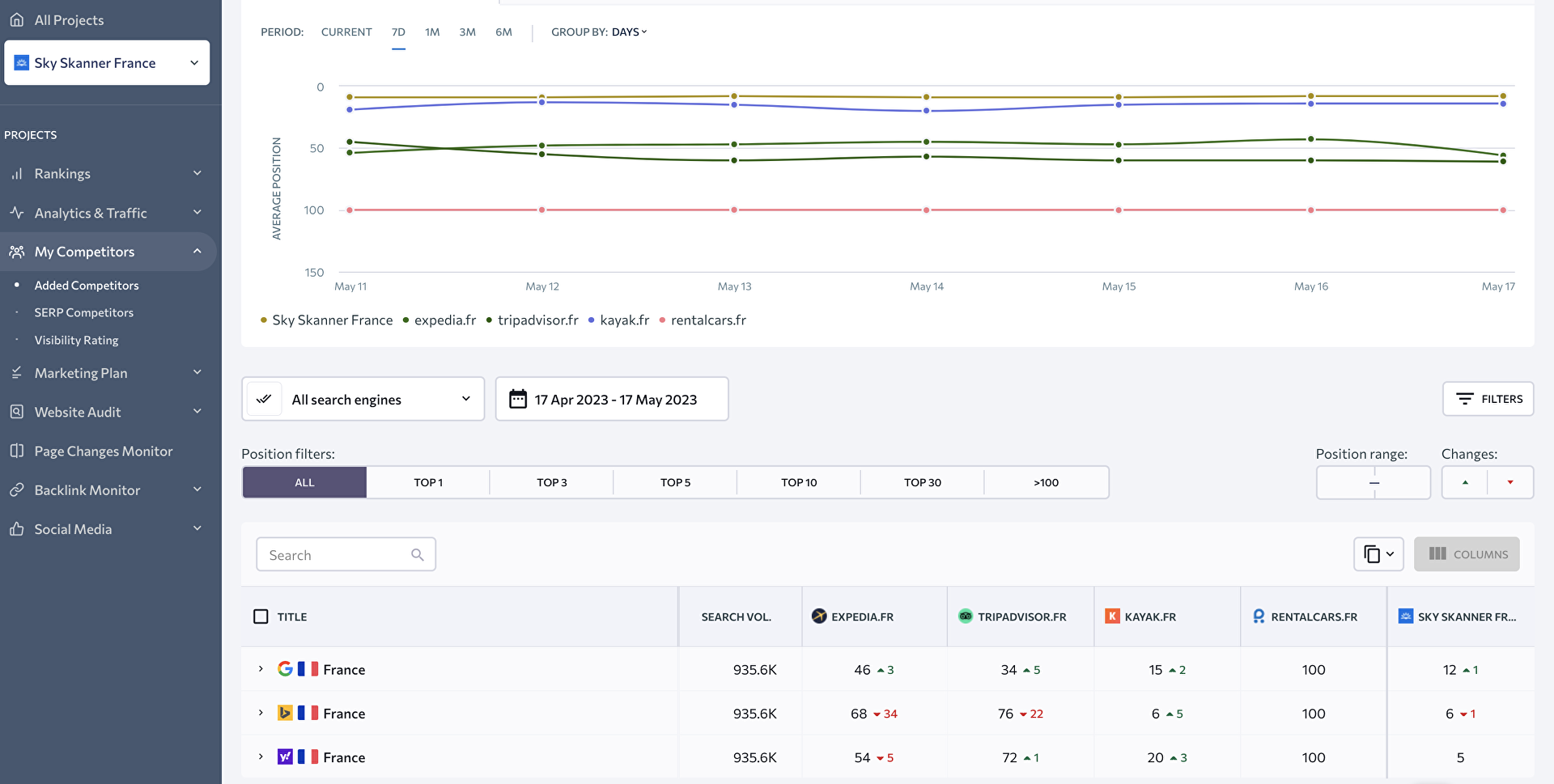Select the 6M period tab
This screenshot has width=1554, height=784.
pos(503,32)
